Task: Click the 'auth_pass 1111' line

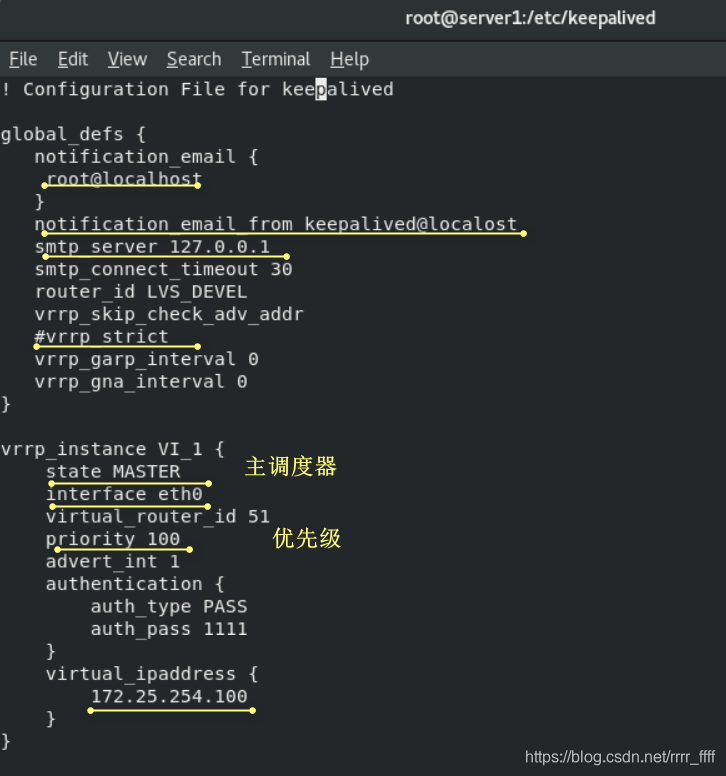Action: click(x=169, y=629)
